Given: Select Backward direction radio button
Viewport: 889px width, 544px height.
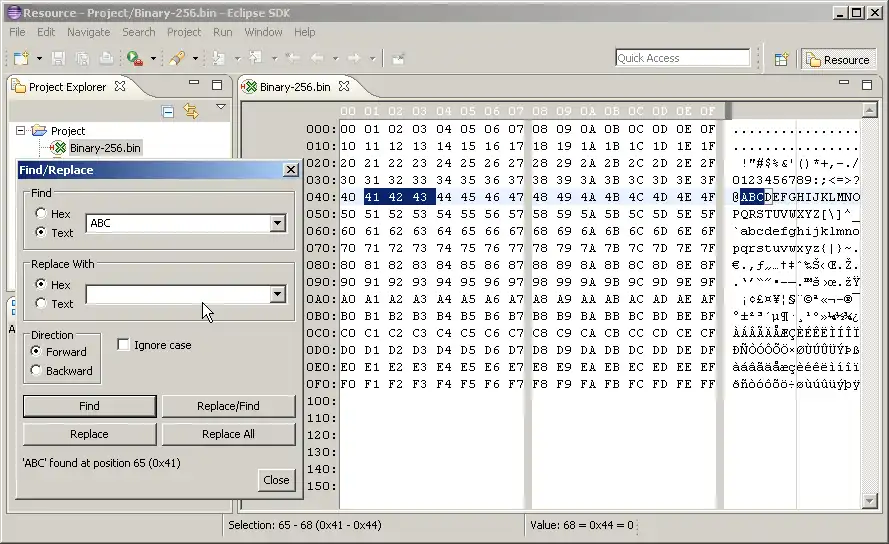Looking at the screenshot, I should 36,370.
